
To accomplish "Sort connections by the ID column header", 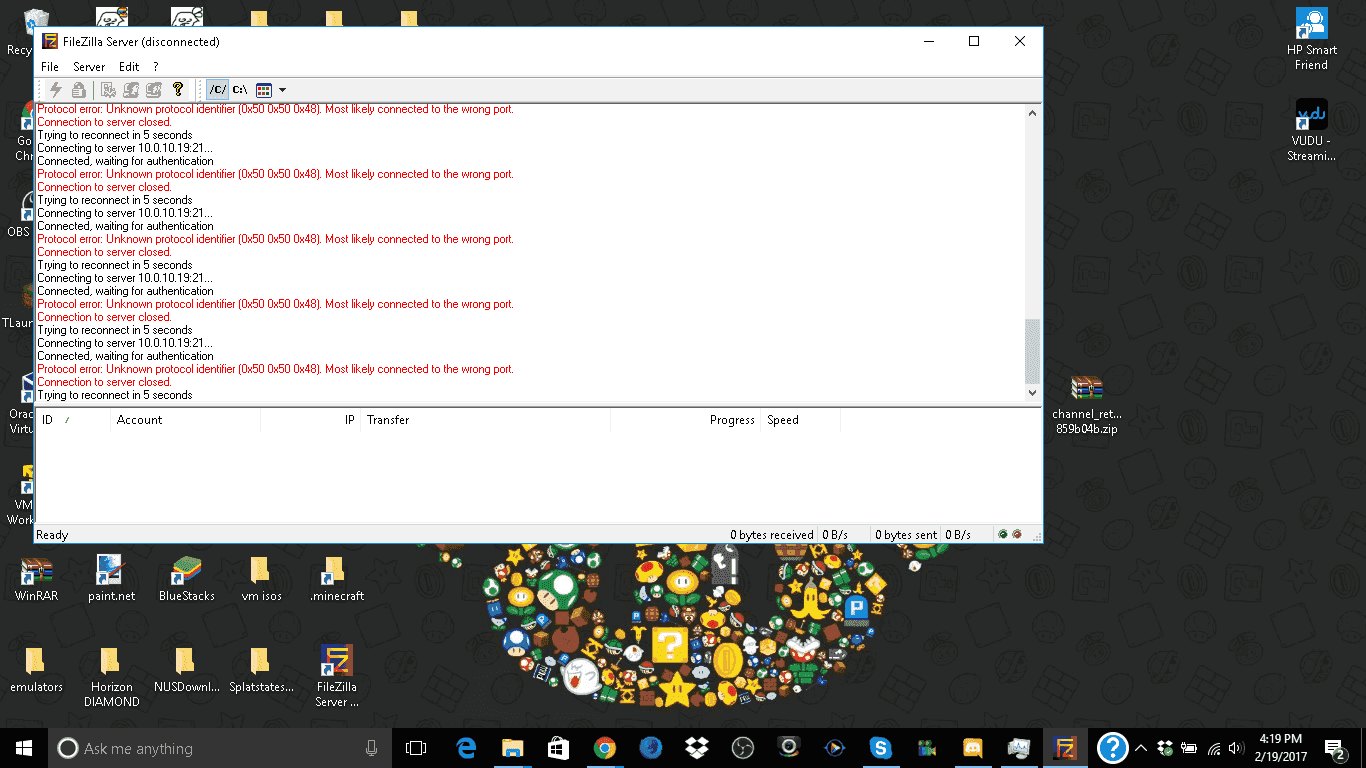I will [x=73, y=420].
